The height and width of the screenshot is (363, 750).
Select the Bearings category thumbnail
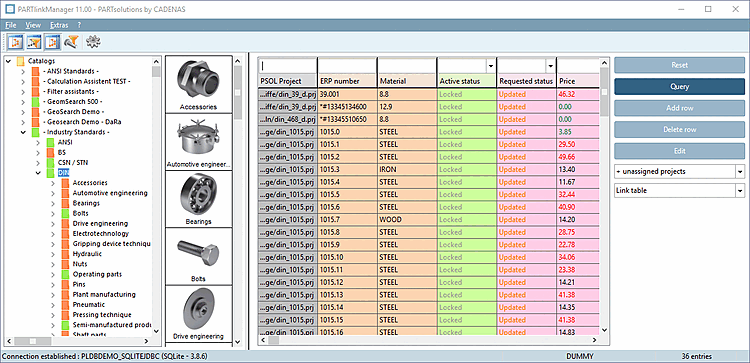click(x=199, y=199)
